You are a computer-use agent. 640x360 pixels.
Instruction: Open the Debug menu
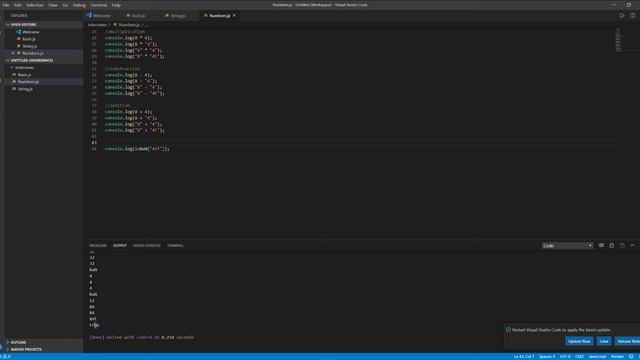point(79,5)
